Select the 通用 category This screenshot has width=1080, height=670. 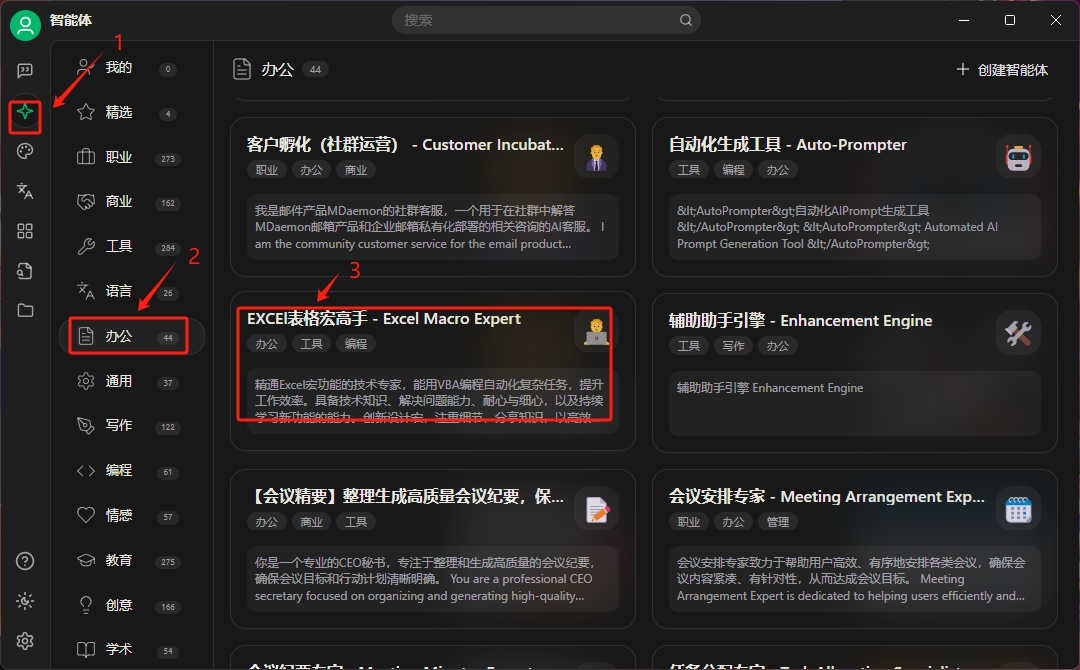132,381
